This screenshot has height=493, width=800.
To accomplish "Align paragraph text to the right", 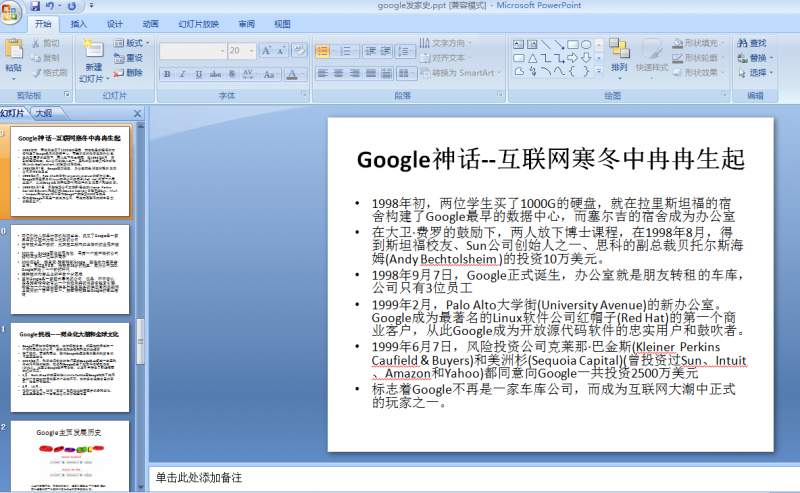I will coord(355,74).
